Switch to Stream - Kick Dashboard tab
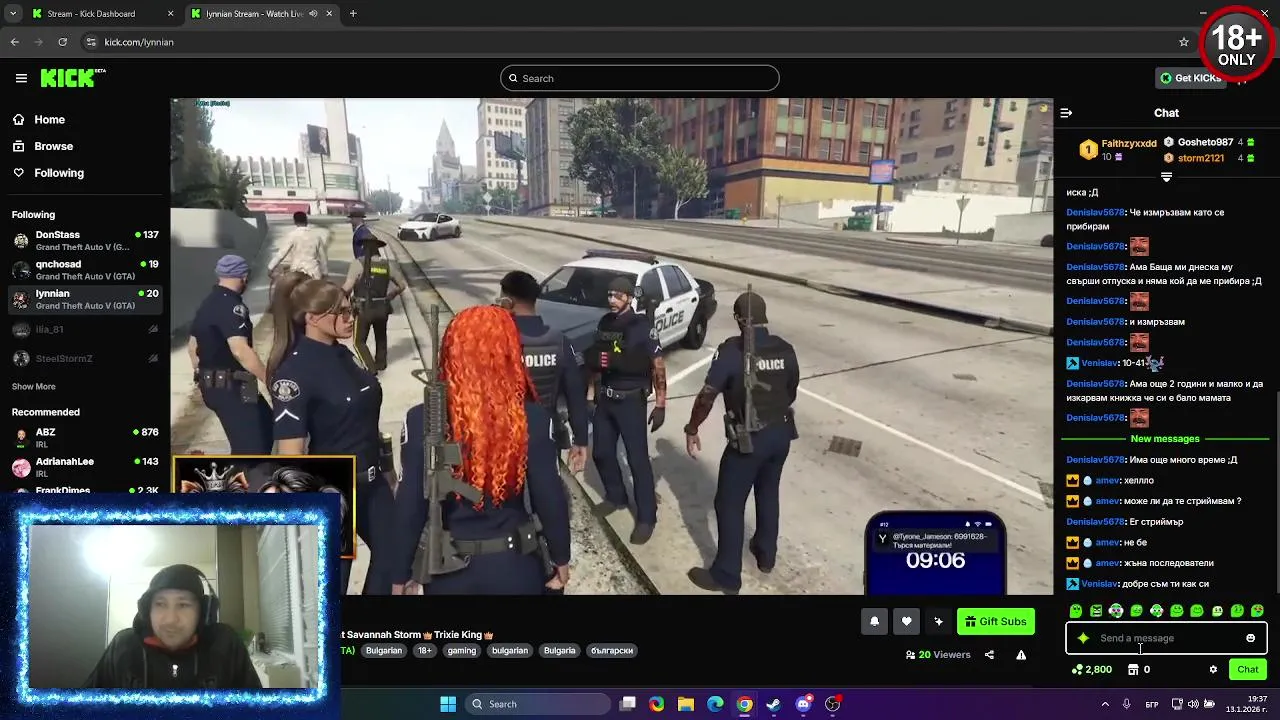Screen dimensions: 1280x720 coord(100,14)
